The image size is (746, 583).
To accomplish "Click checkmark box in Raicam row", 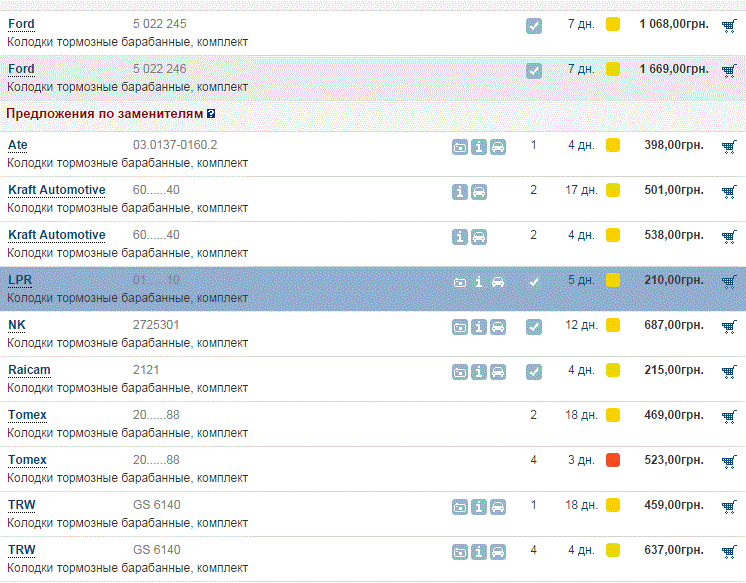I will coord(534,372).
